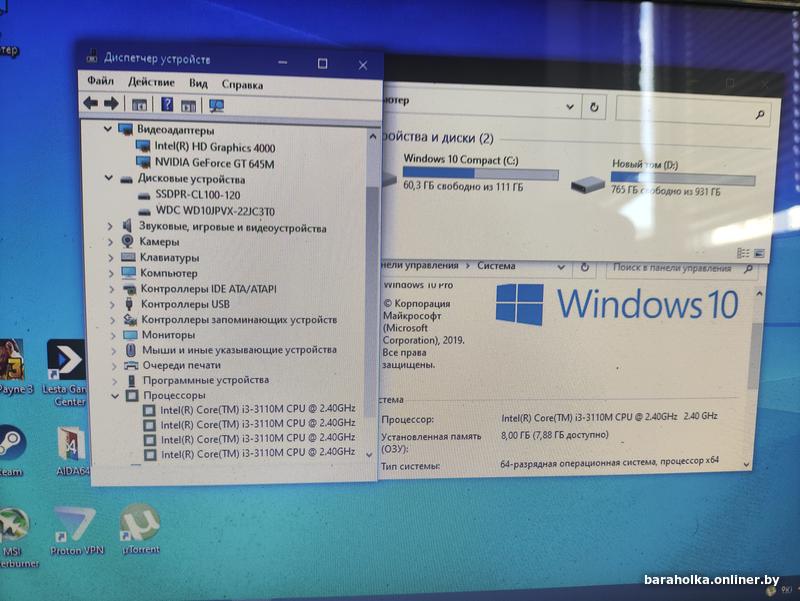Click the Back arrow in Device Manager toolbar
Viewport: 800px width, 601px height.
pos(91,104)
